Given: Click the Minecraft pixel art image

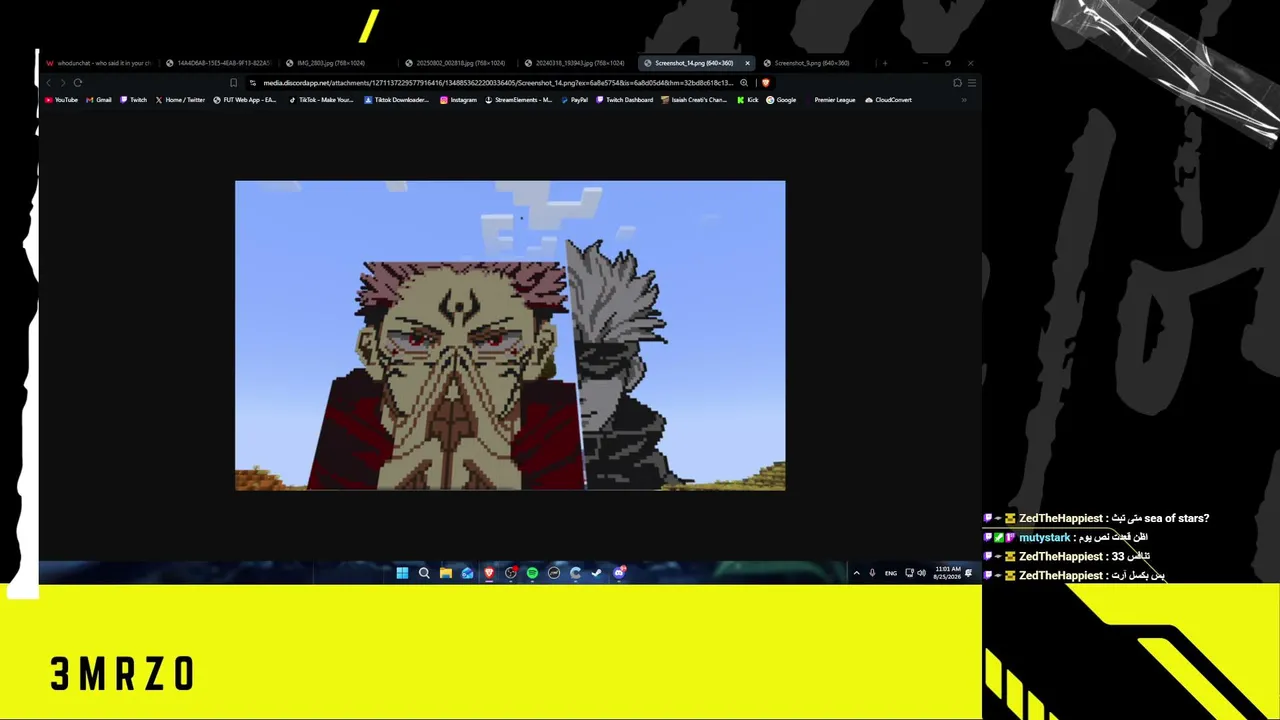Looking at the screenshot, I should (x=510, y=335).
